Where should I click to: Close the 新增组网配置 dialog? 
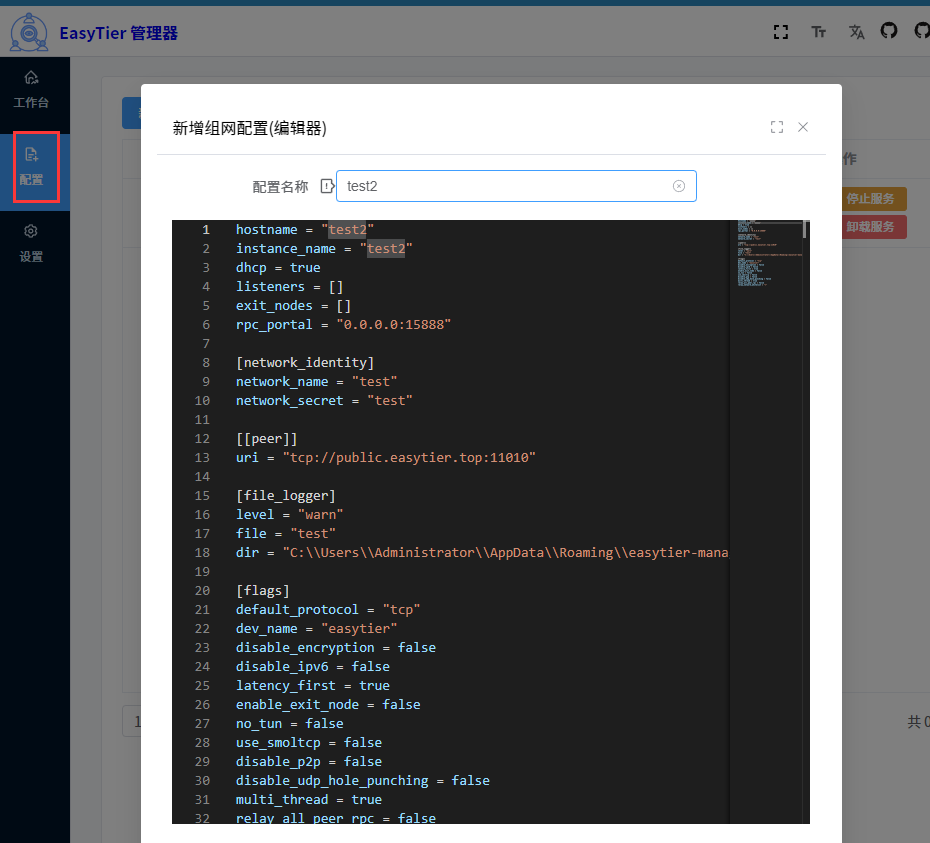pos(803,127)
